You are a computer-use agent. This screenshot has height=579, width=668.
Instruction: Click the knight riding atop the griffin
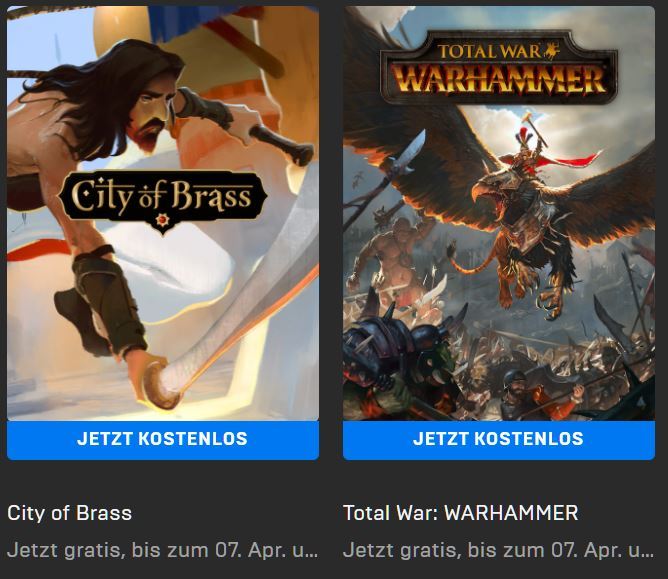pyautogui.click(x=528, y=151)
